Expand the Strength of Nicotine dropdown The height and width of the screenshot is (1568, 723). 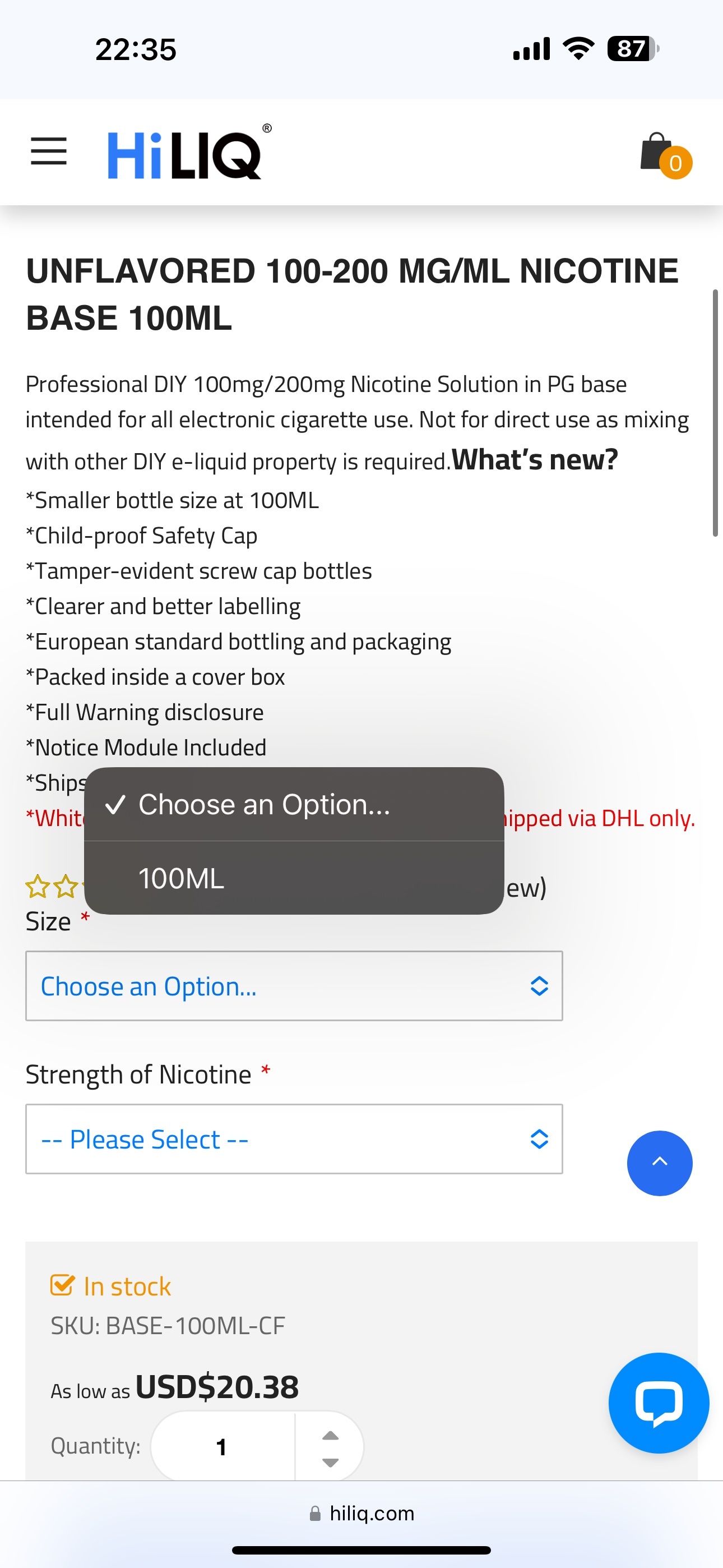[293, 1138]
